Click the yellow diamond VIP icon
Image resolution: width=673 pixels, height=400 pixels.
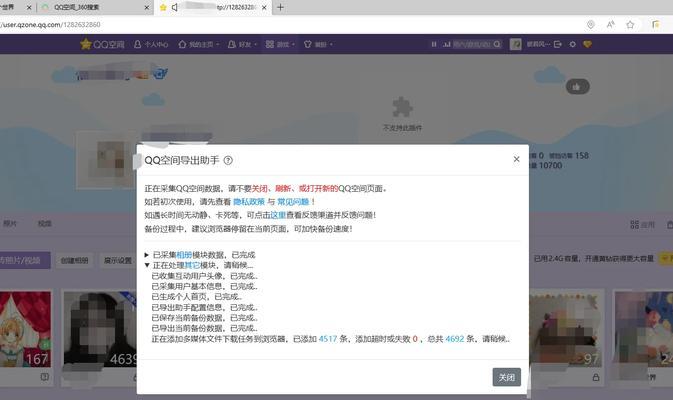(x=588, y=44)
